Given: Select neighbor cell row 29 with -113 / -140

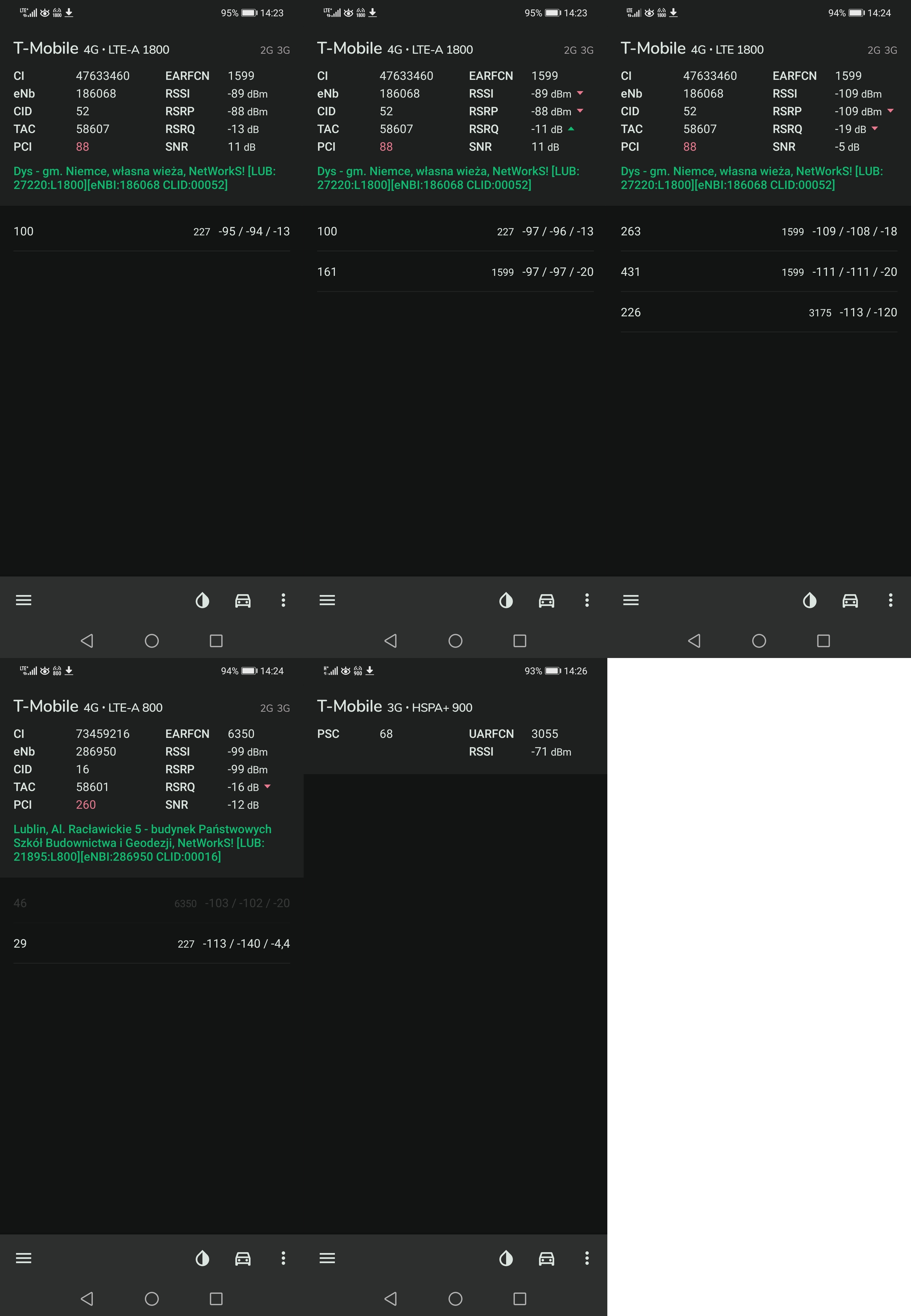Looking at the screenshot, I should click(152, 943).
